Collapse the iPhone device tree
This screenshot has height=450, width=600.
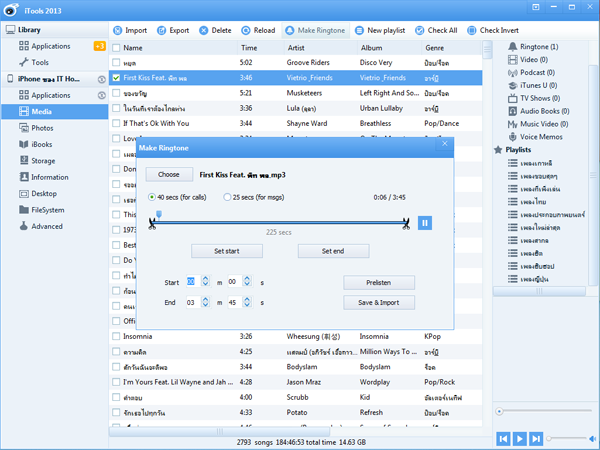coord(9,79)
